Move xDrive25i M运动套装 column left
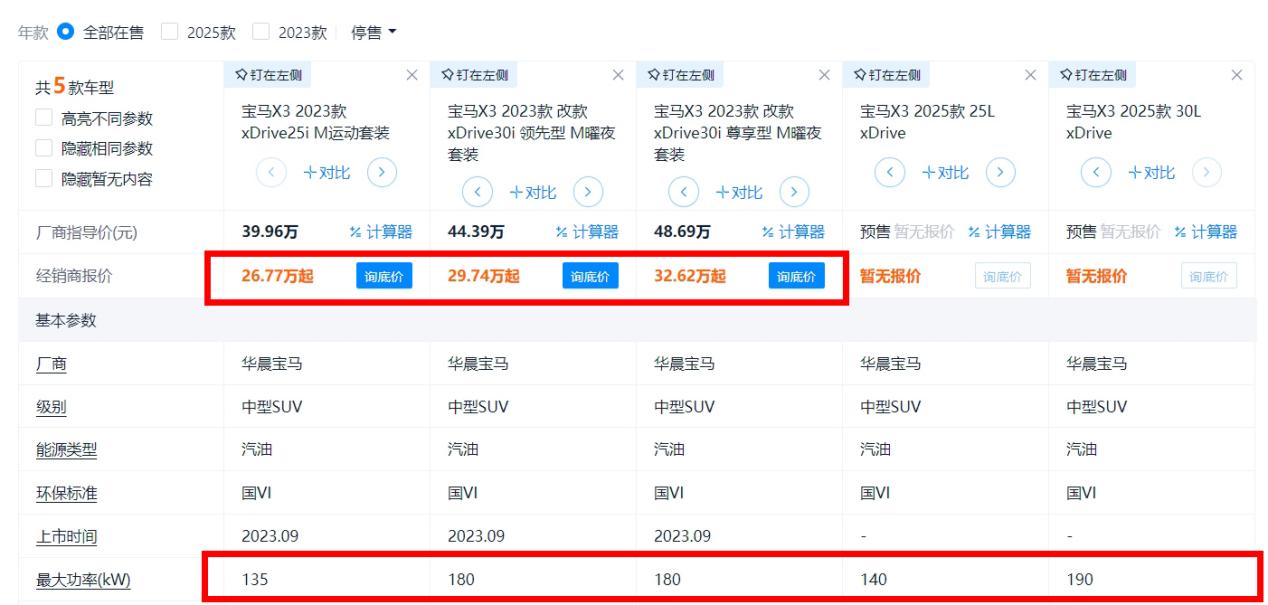Image resolution: width=1268 pixels, height=605 pixels. click(269, 170)
